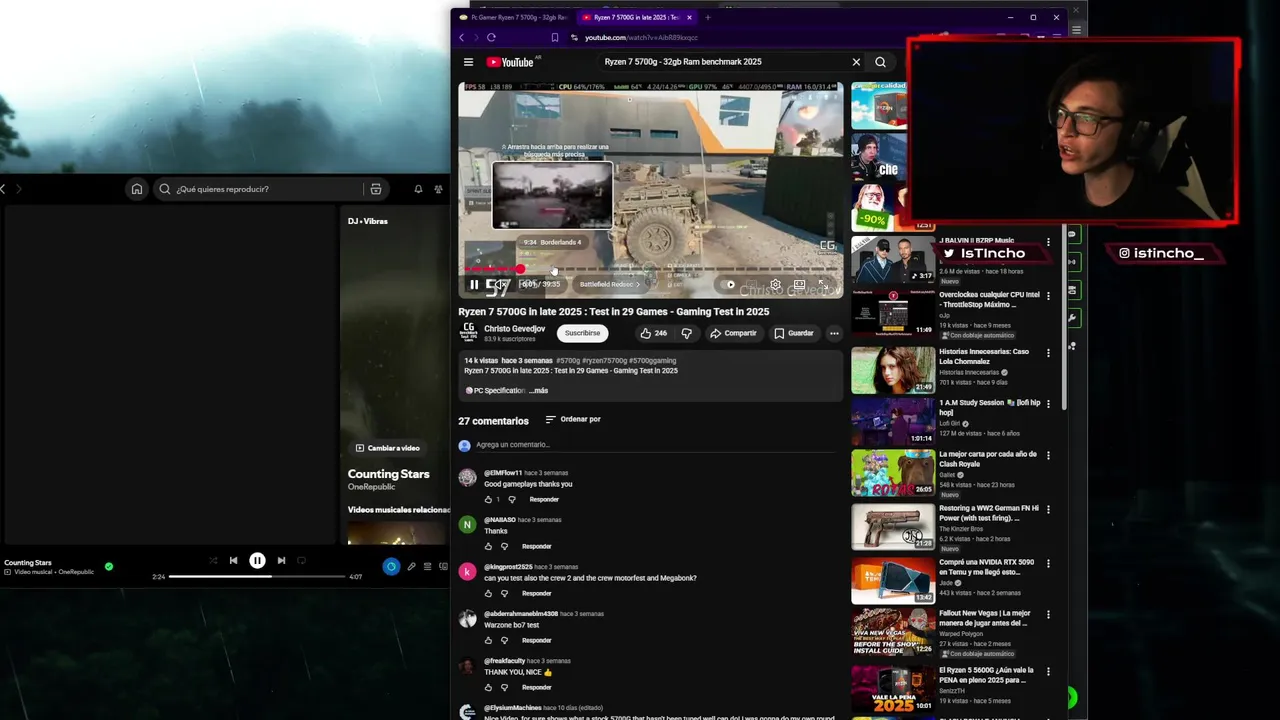Dislike the Ryzen 7 5700G video

click(686, 333)
